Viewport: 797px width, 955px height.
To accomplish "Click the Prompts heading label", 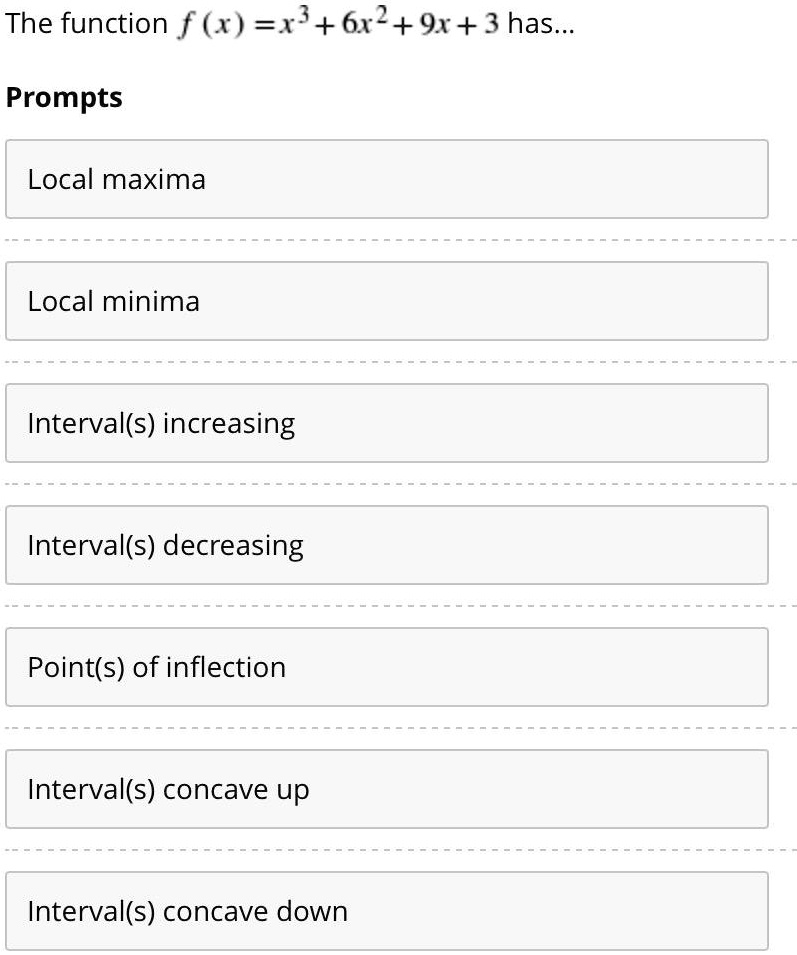I will [x=63, y=97].
